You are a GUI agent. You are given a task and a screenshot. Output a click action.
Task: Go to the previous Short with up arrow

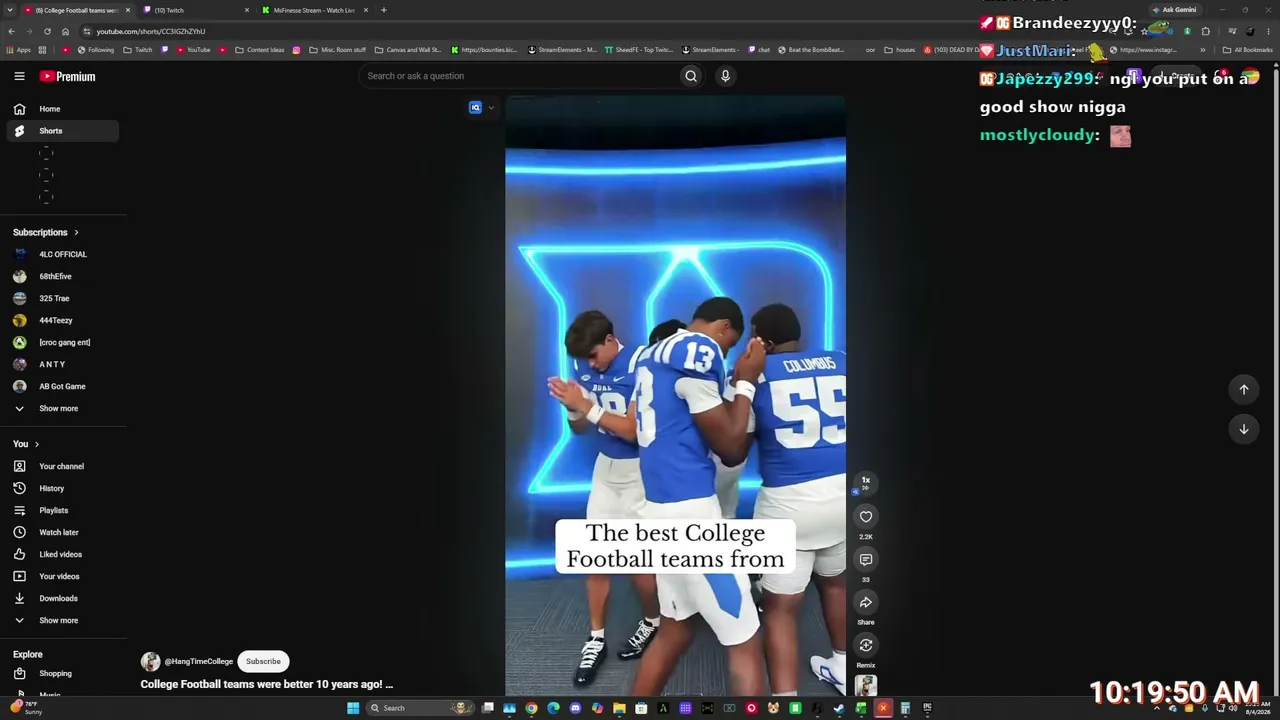pos(1244,389)
